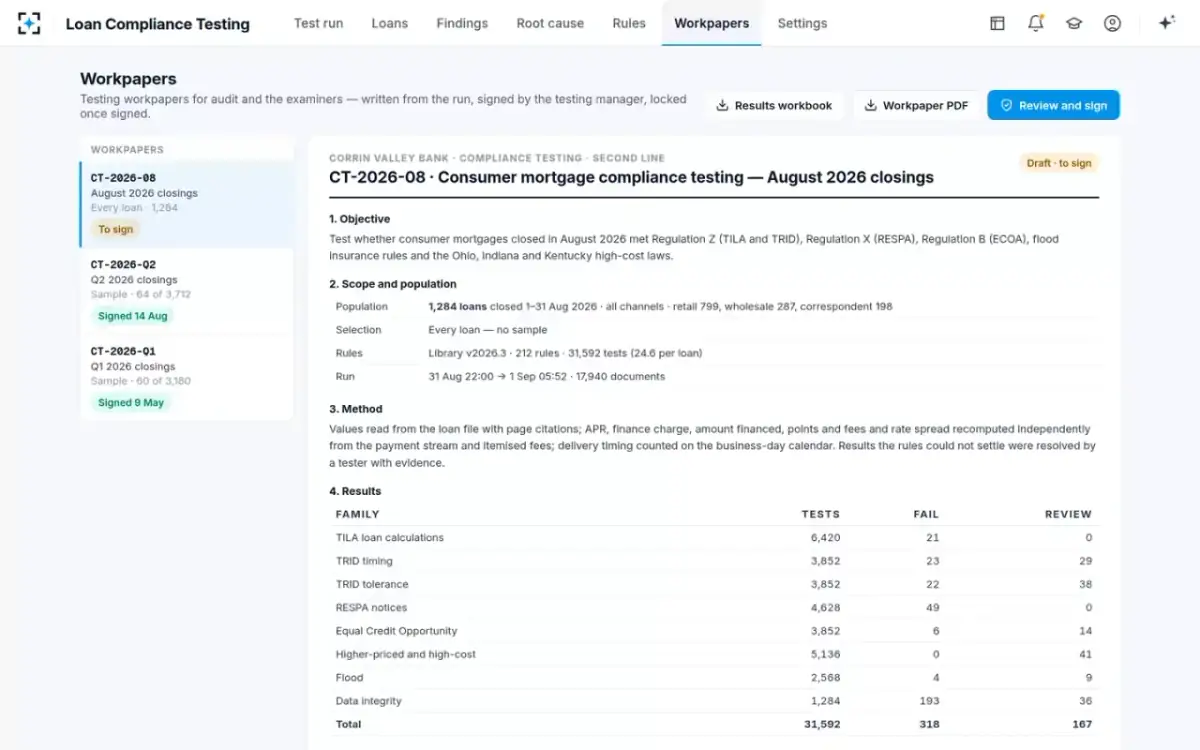Switch to the Loans tab

tap(390, 23)
